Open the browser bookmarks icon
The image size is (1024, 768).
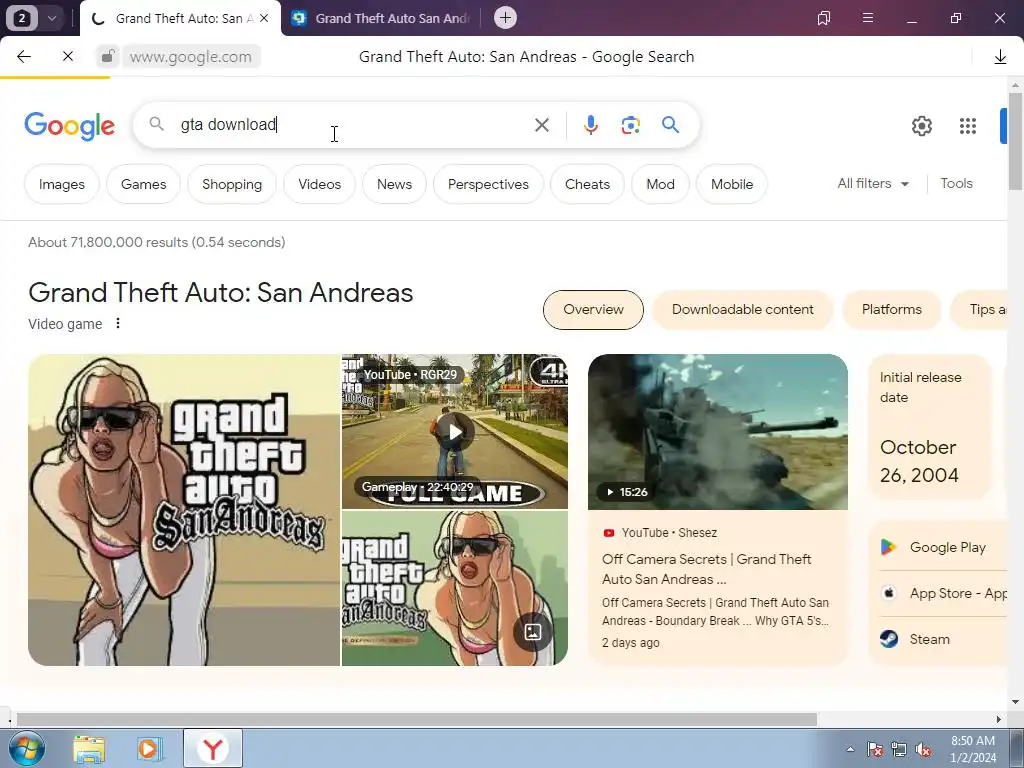point(824,18)
